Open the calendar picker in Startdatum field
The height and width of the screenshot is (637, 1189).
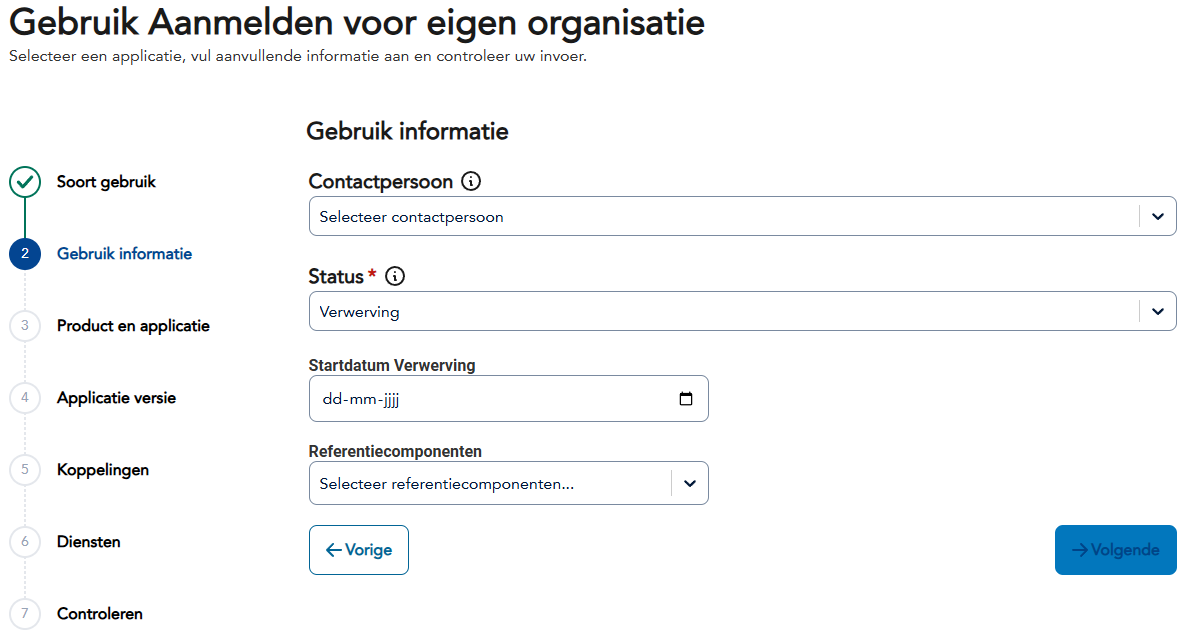tap(686, 399)
